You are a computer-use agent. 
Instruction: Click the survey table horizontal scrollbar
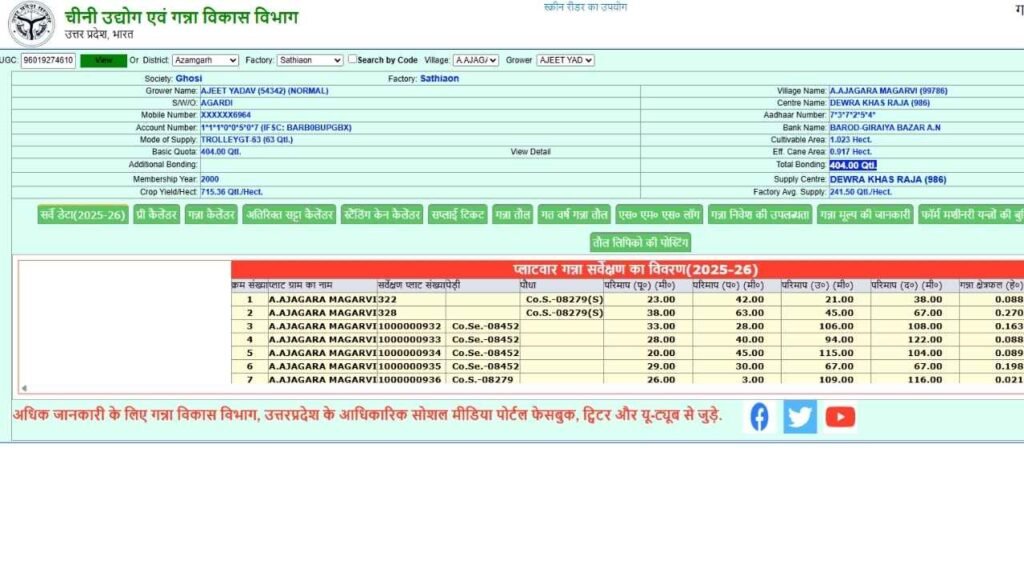click(500, 388)
